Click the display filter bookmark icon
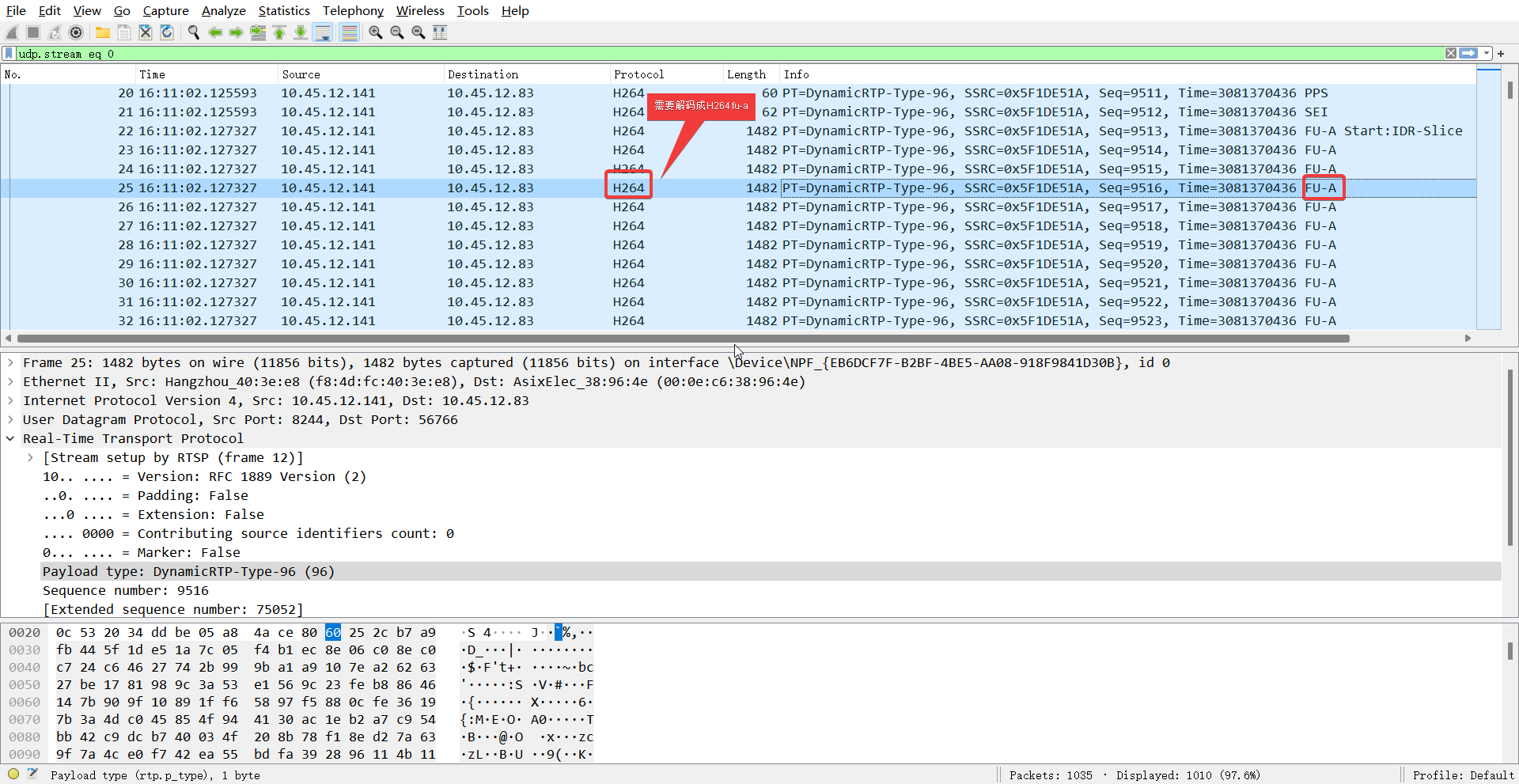 coord(9,54)
